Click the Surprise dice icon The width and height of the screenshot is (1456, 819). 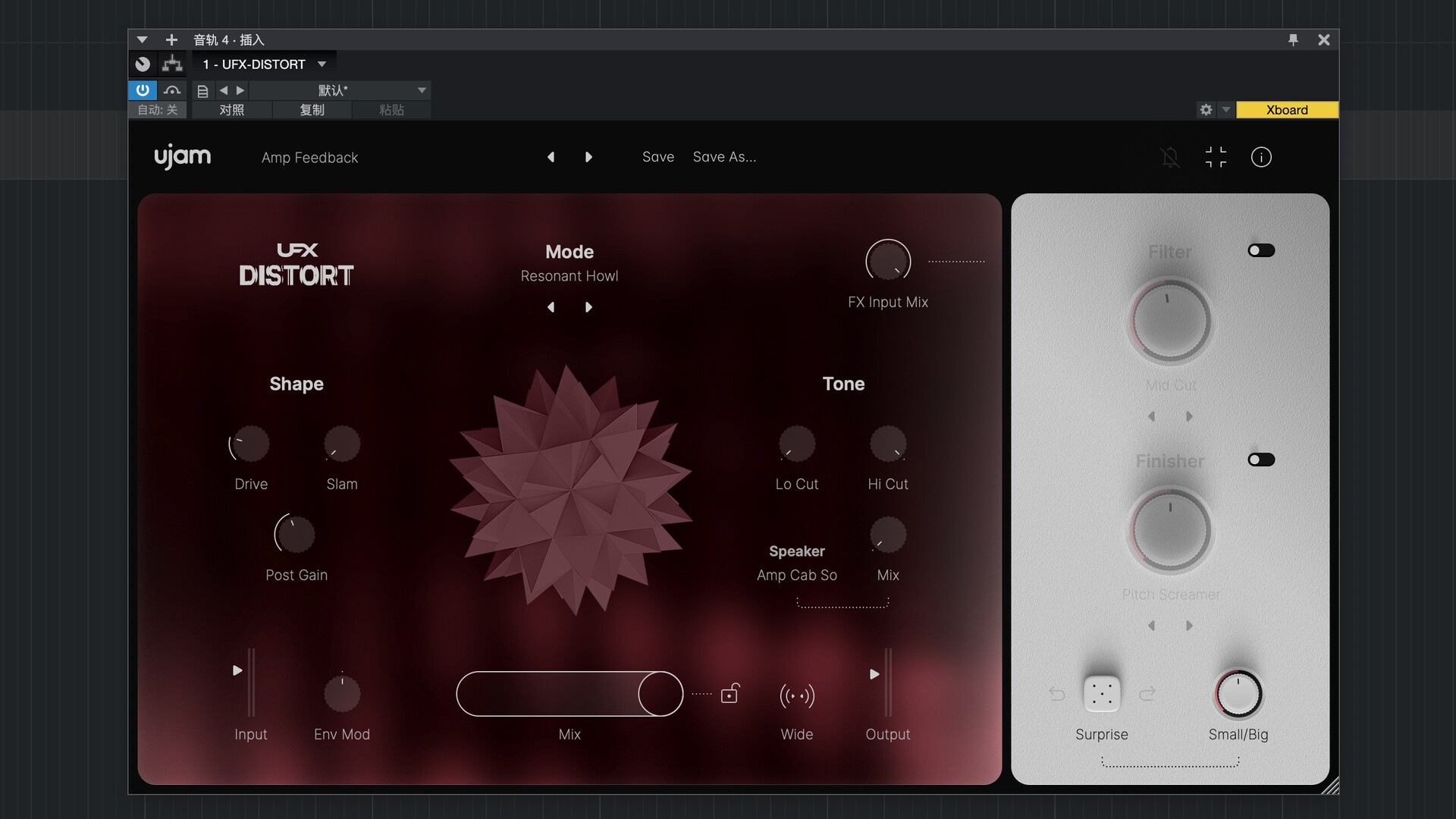tap(1102, 693)
